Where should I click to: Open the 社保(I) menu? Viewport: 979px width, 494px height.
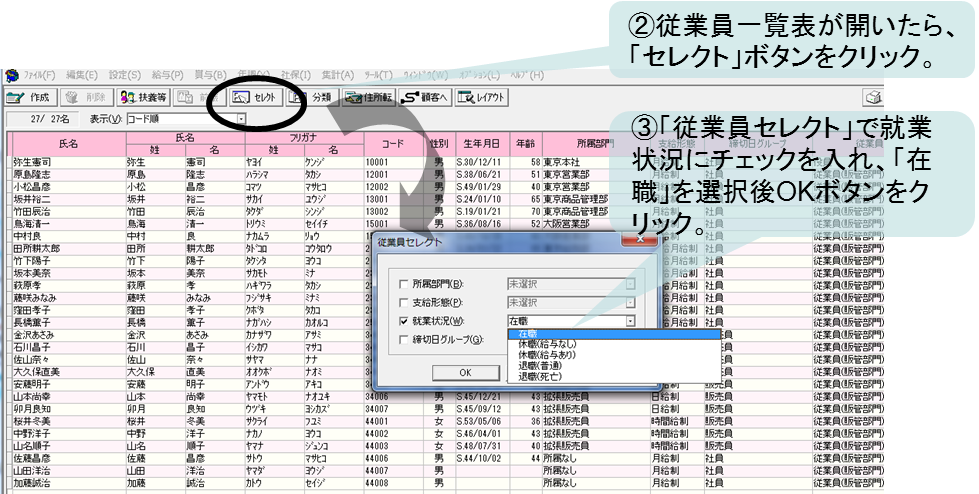(296, 75)
